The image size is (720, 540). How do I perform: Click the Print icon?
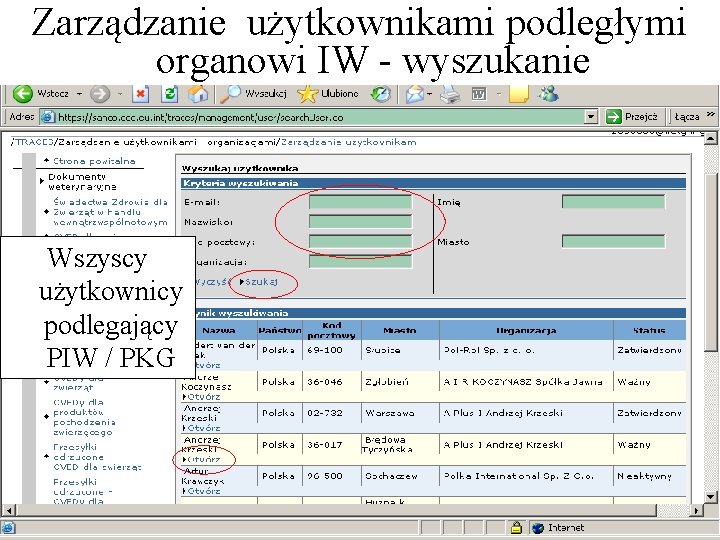450,95
